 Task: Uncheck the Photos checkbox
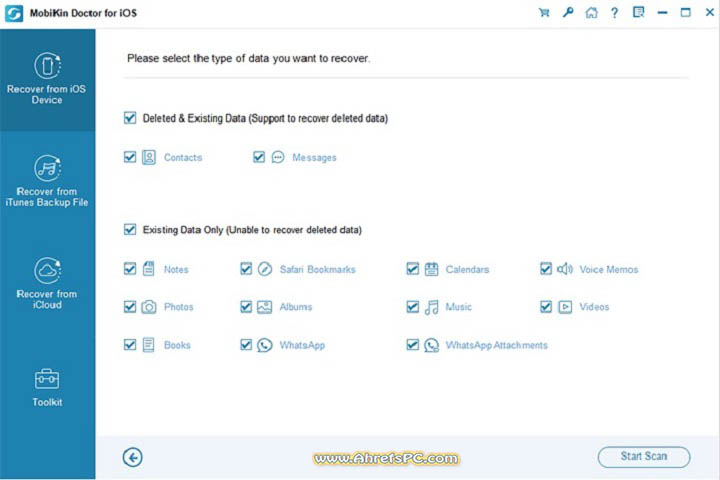tap(130, 306)
